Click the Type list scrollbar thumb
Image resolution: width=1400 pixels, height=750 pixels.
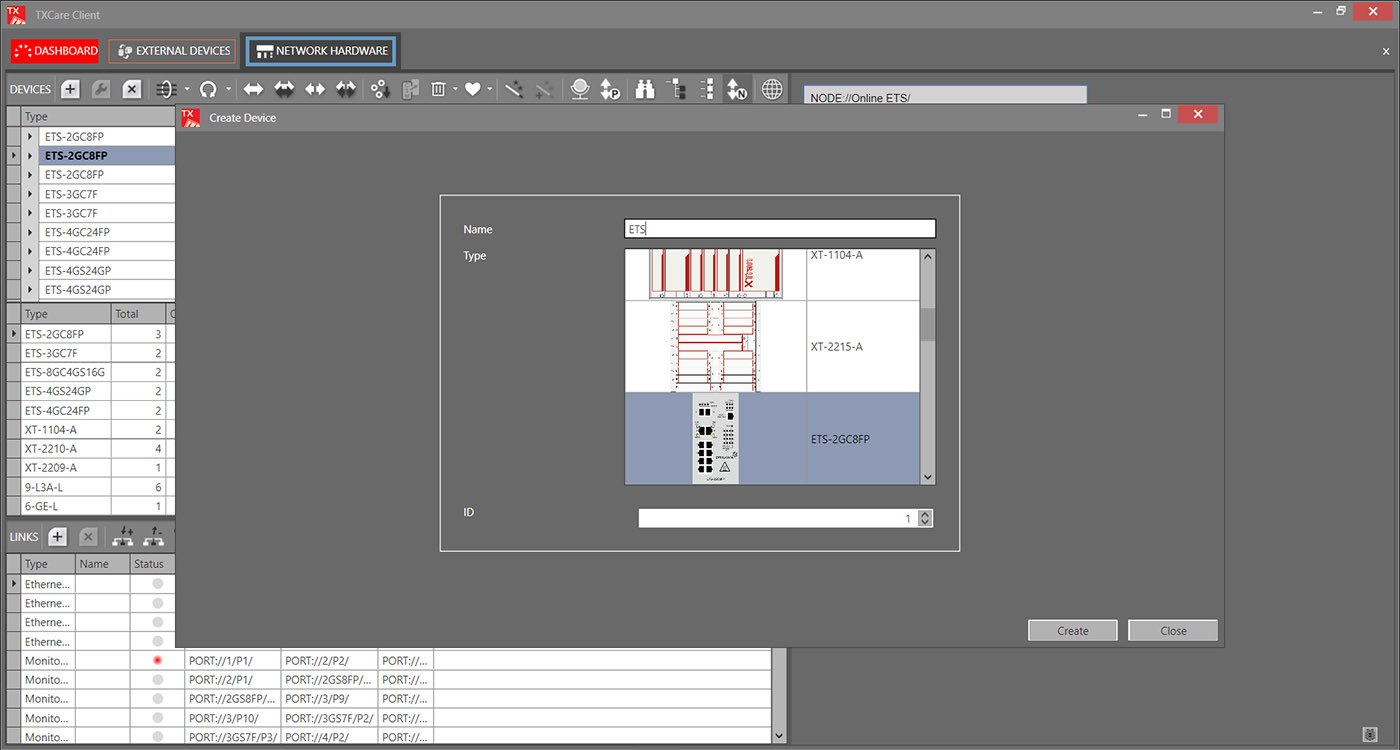[x=928, y=324]
